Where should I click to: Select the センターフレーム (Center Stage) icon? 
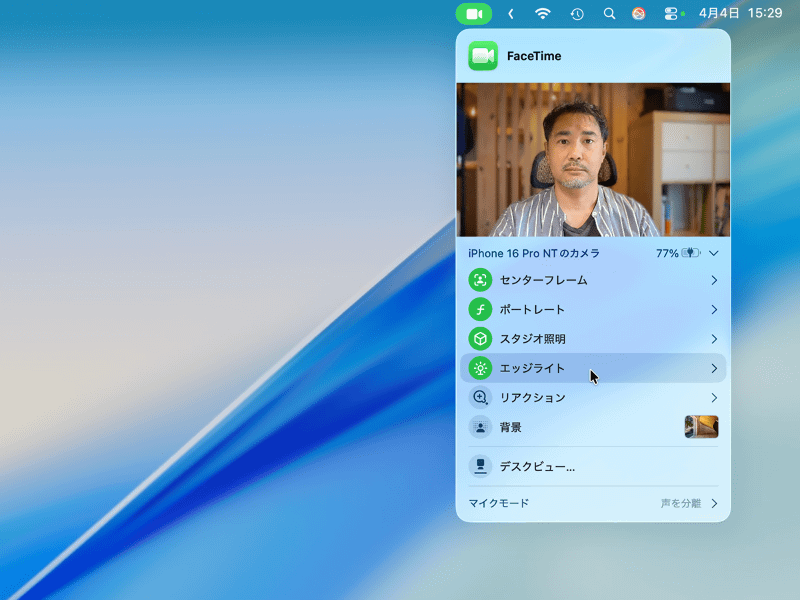[x=480, y=280]
